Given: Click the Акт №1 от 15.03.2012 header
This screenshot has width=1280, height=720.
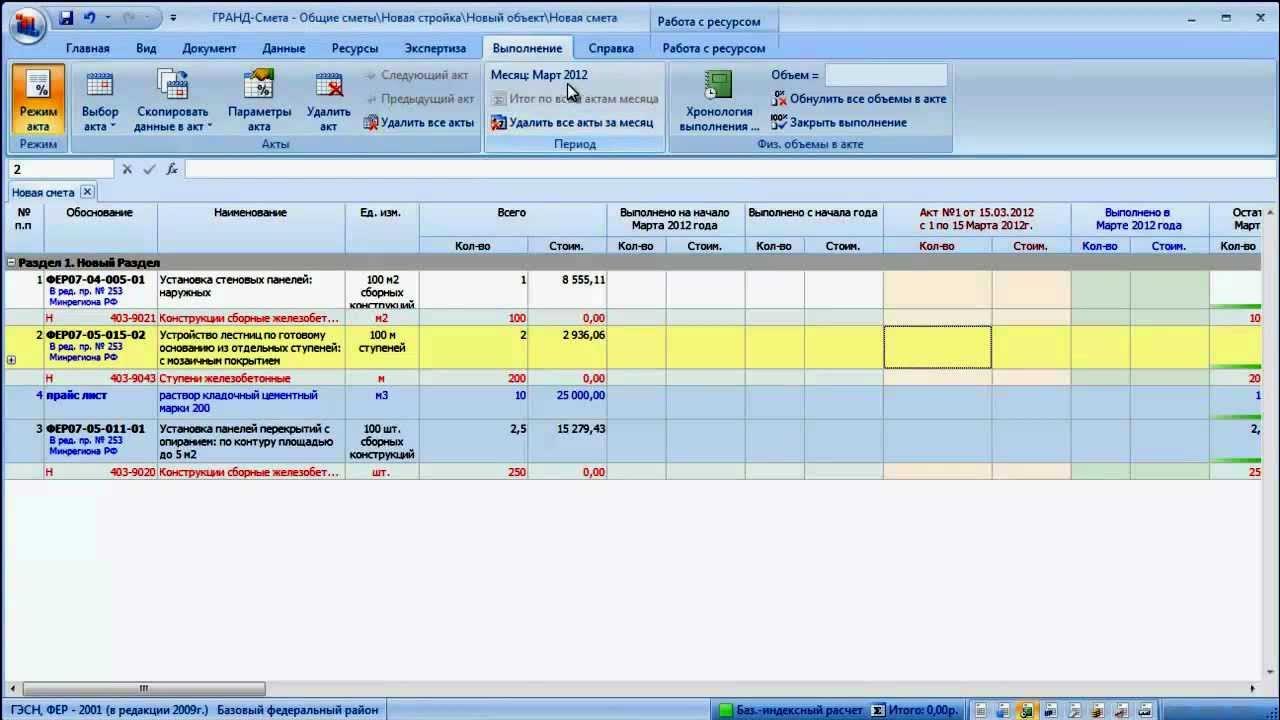Looking at the screenshot, I should click(976, 219).
